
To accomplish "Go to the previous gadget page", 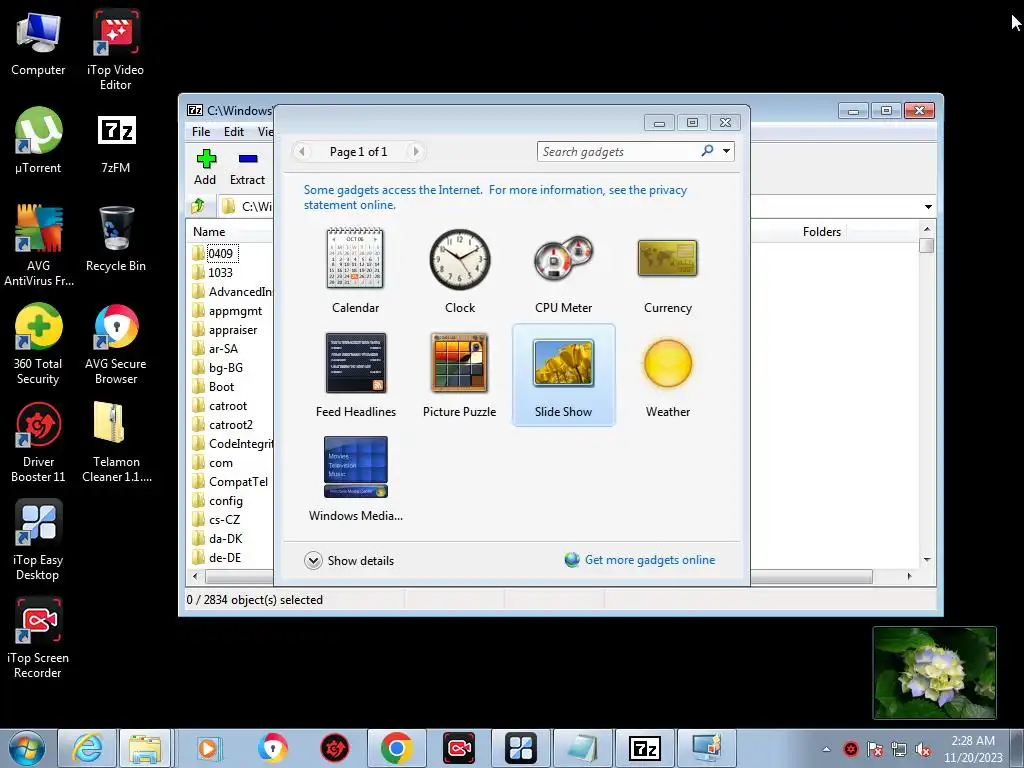I will coord(302,152).
